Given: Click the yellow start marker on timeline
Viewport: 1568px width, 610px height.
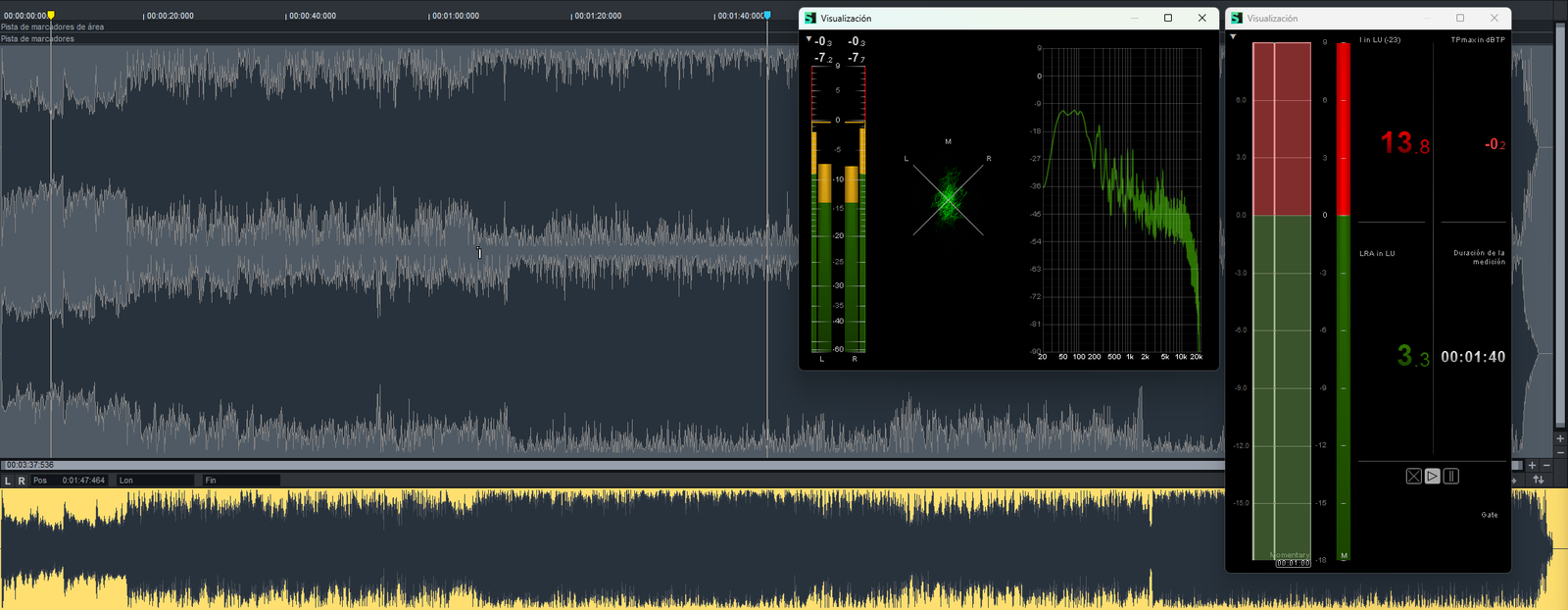Looking at the screenshot, I should coord(51,16).
